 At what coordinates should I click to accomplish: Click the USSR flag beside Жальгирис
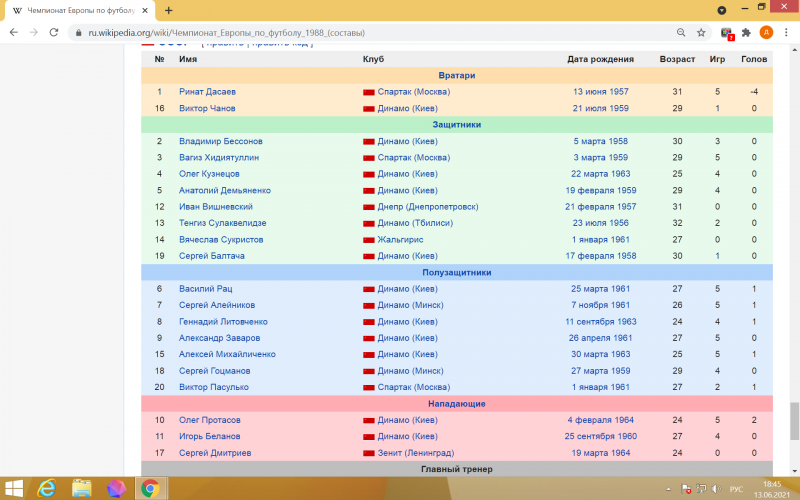pyautogui.click(x=369, y=240)
